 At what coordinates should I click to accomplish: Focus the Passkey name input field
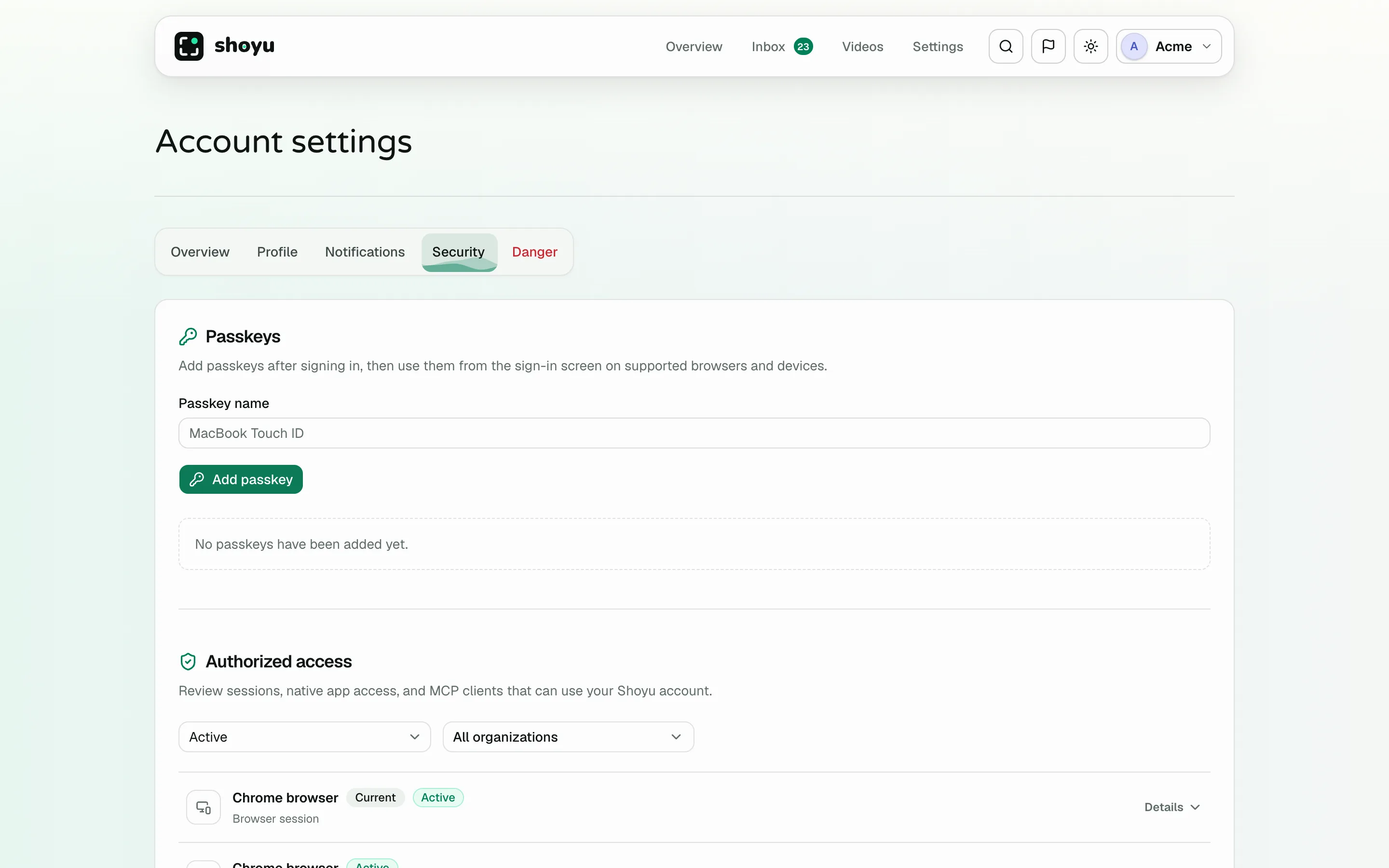click(694, 433)
